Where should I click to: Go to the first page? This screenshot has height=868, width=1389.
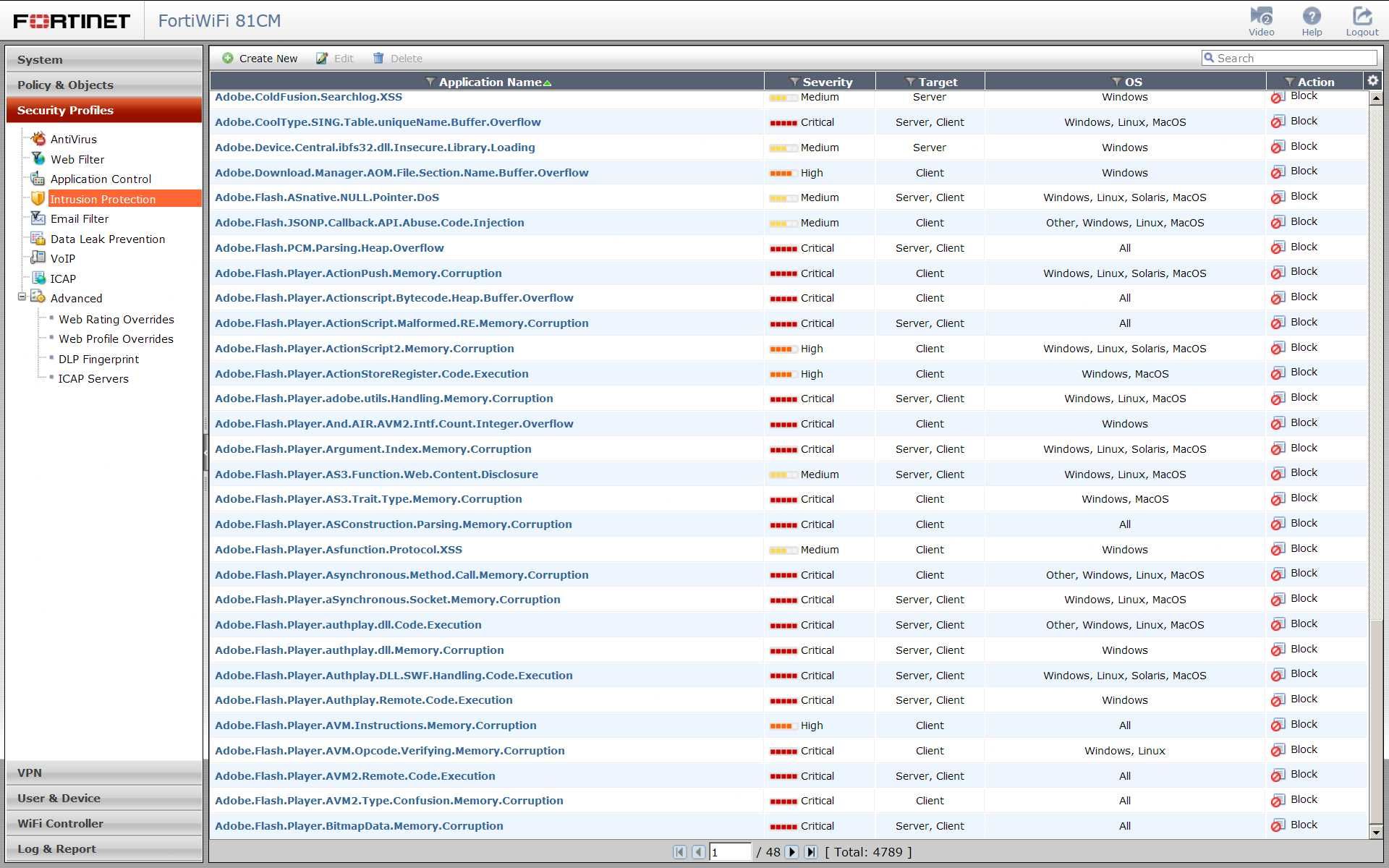point(679,852)
